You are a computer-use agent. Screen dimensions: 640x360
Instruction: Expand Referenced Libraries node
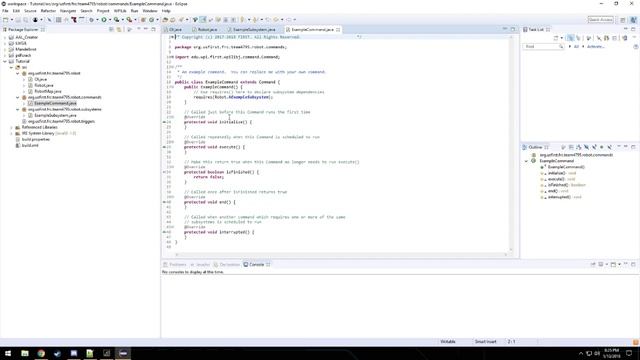(11, 127)
